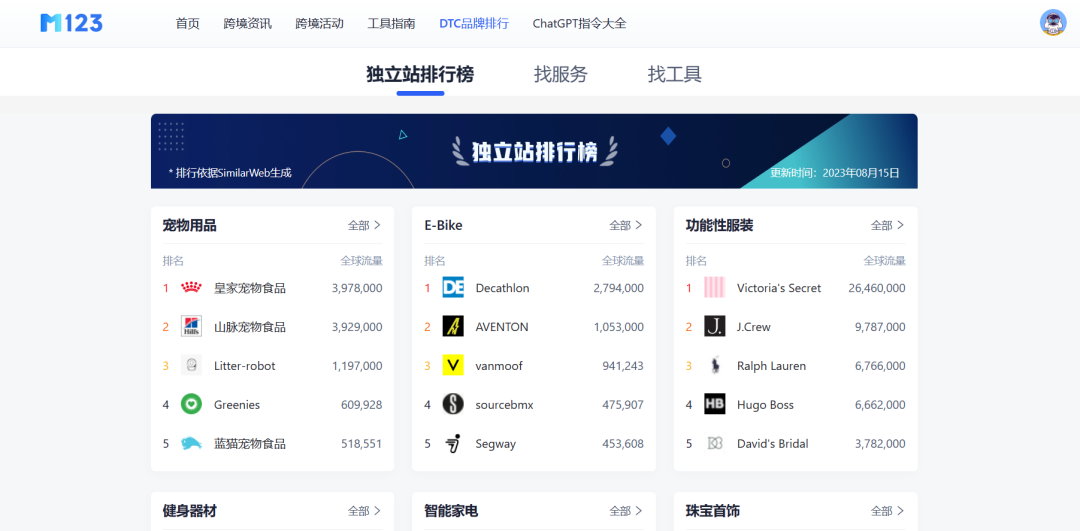Click the yellow vanmoof logo
Viewport: 1080px width, 531px height.
(453, 366)
